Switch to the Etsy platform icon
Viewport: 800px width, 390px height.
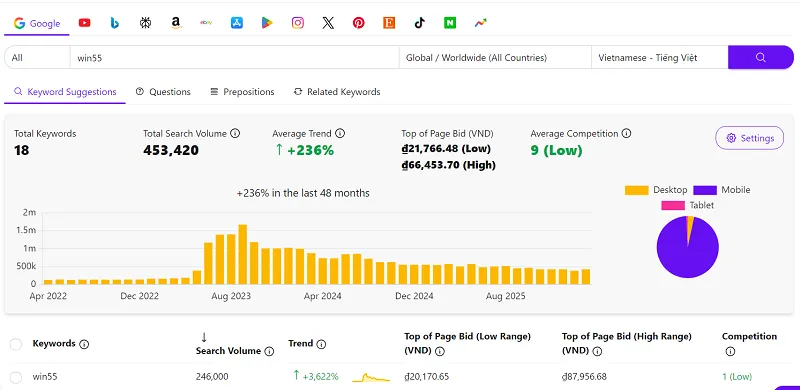(x=389, y=23)
